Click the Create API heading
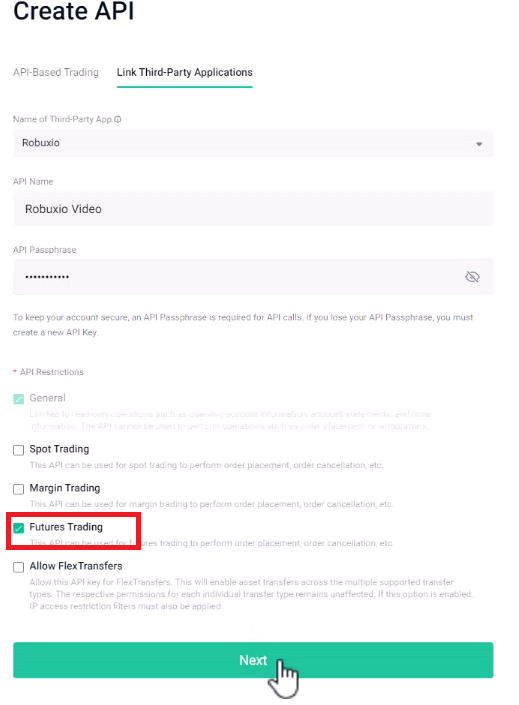519x705 pixels. coord(74,11)
